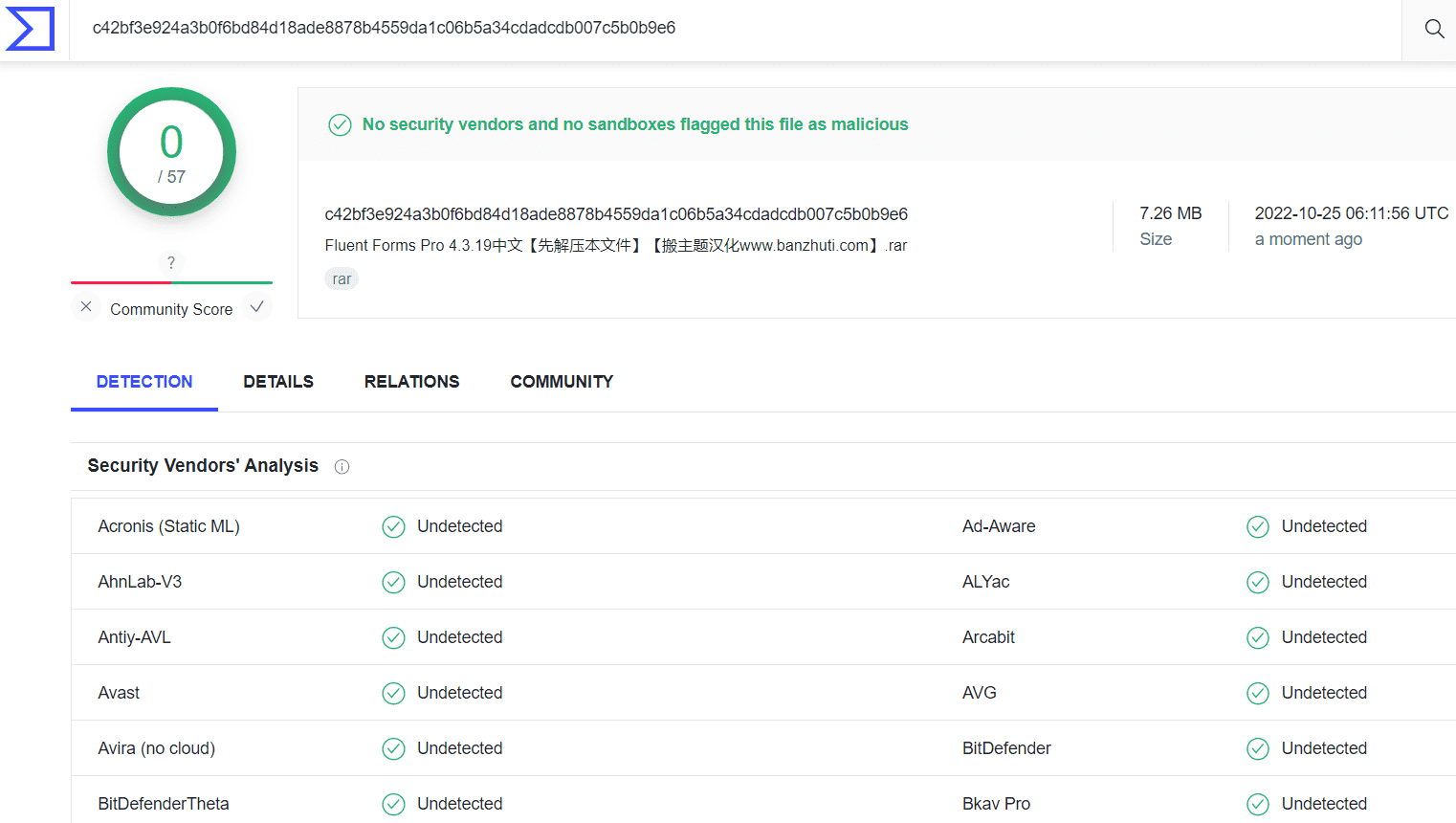The image size is (1456, 823).
Task: Vote harmless with the checkmark icon
Action: [x=256, y=306]
